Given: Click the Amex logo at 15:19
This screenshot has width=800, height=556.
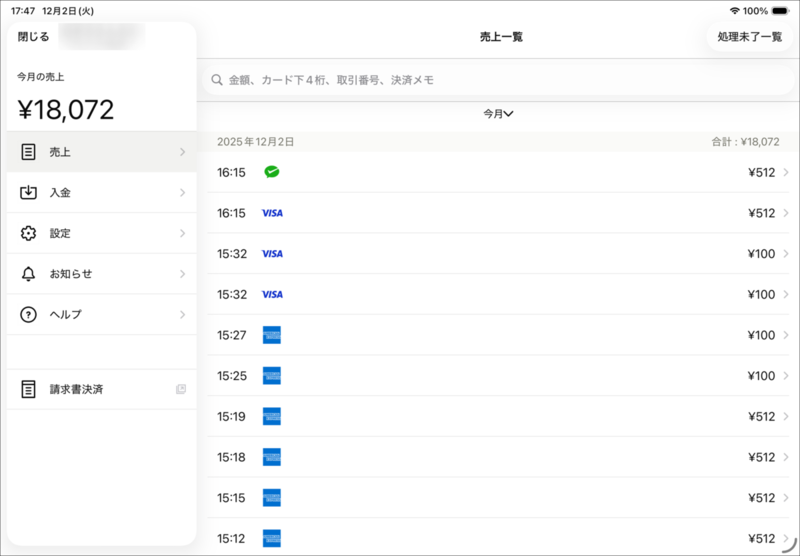Looking at the screenshot, I should pyautogui.click(x=272, y=416).
